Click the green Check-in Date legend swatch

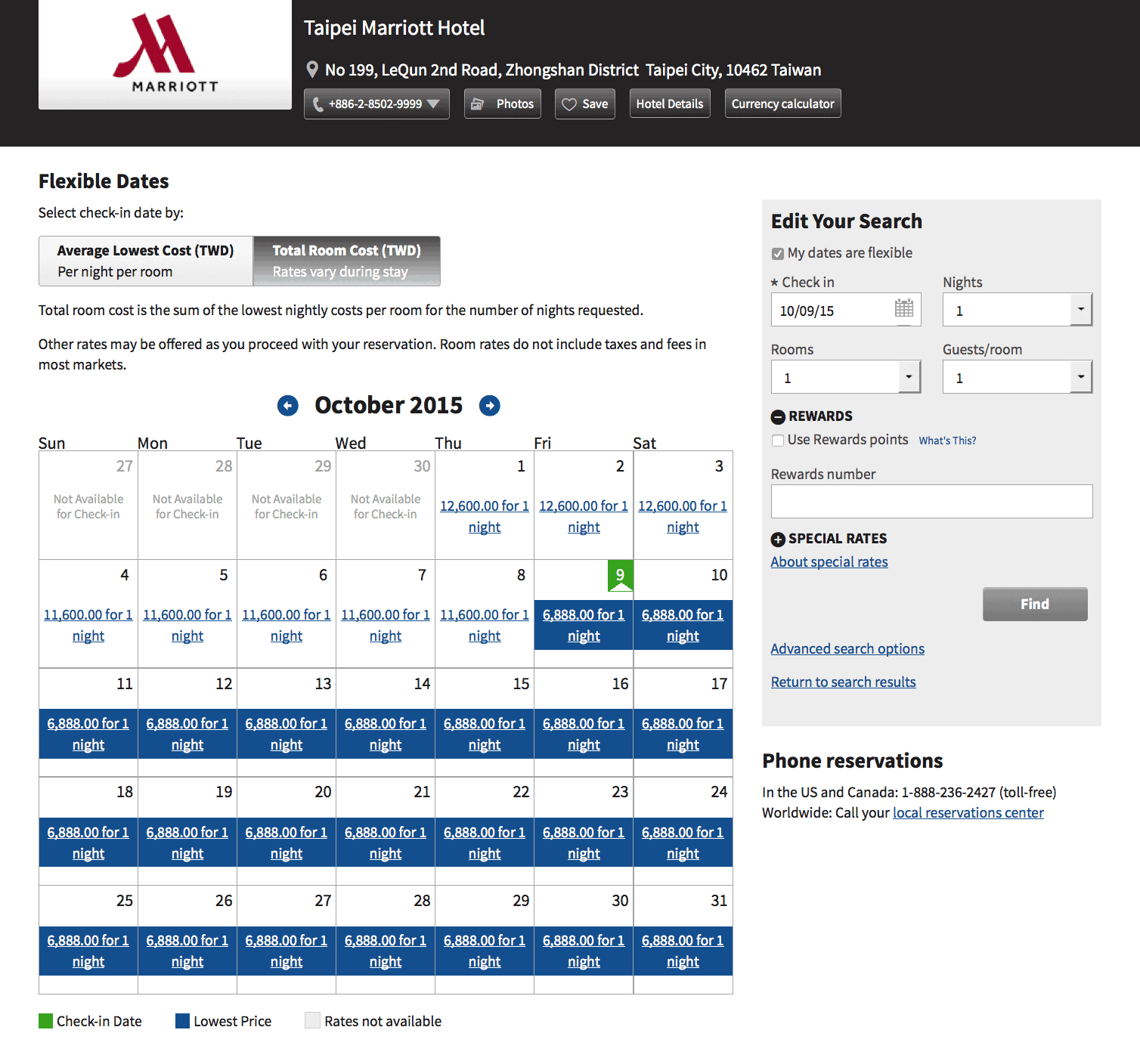46,1021
